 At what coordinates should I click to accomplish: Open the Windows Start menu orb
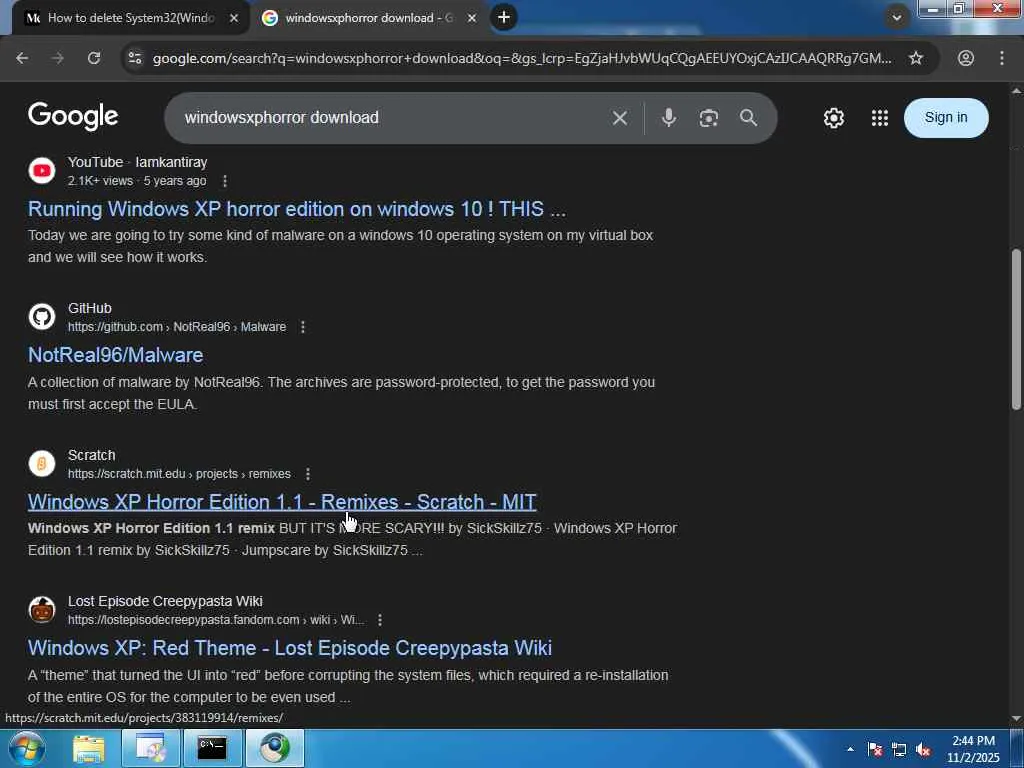click(x=27, y=748)
